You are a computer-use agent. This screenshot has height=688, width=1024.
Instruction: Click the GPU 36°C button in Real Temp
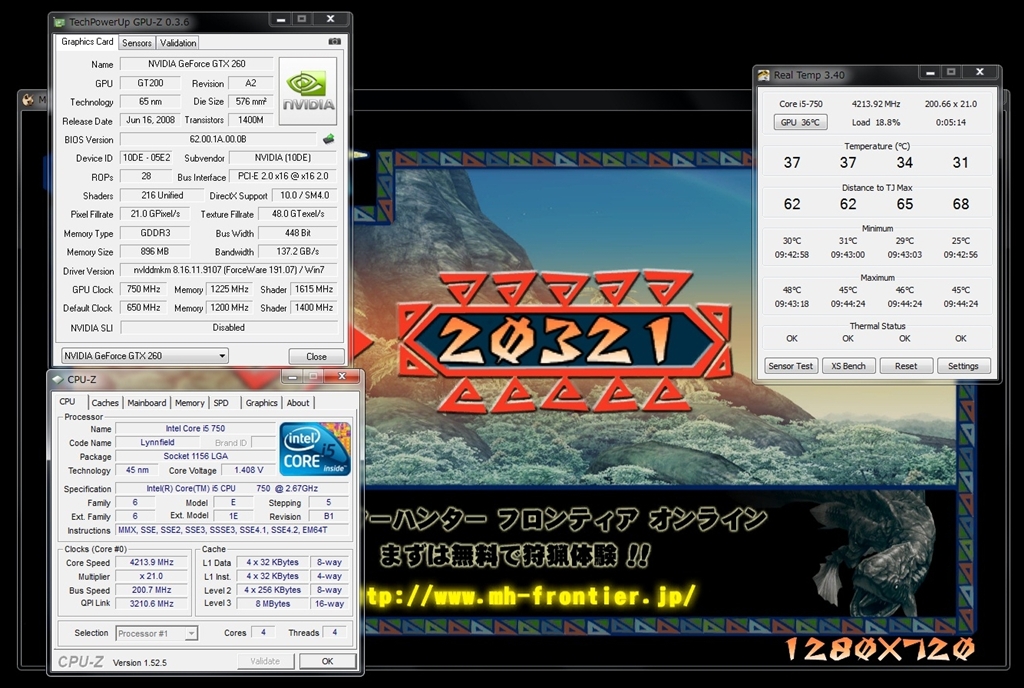pyautogui.click(x=800, y=122)
